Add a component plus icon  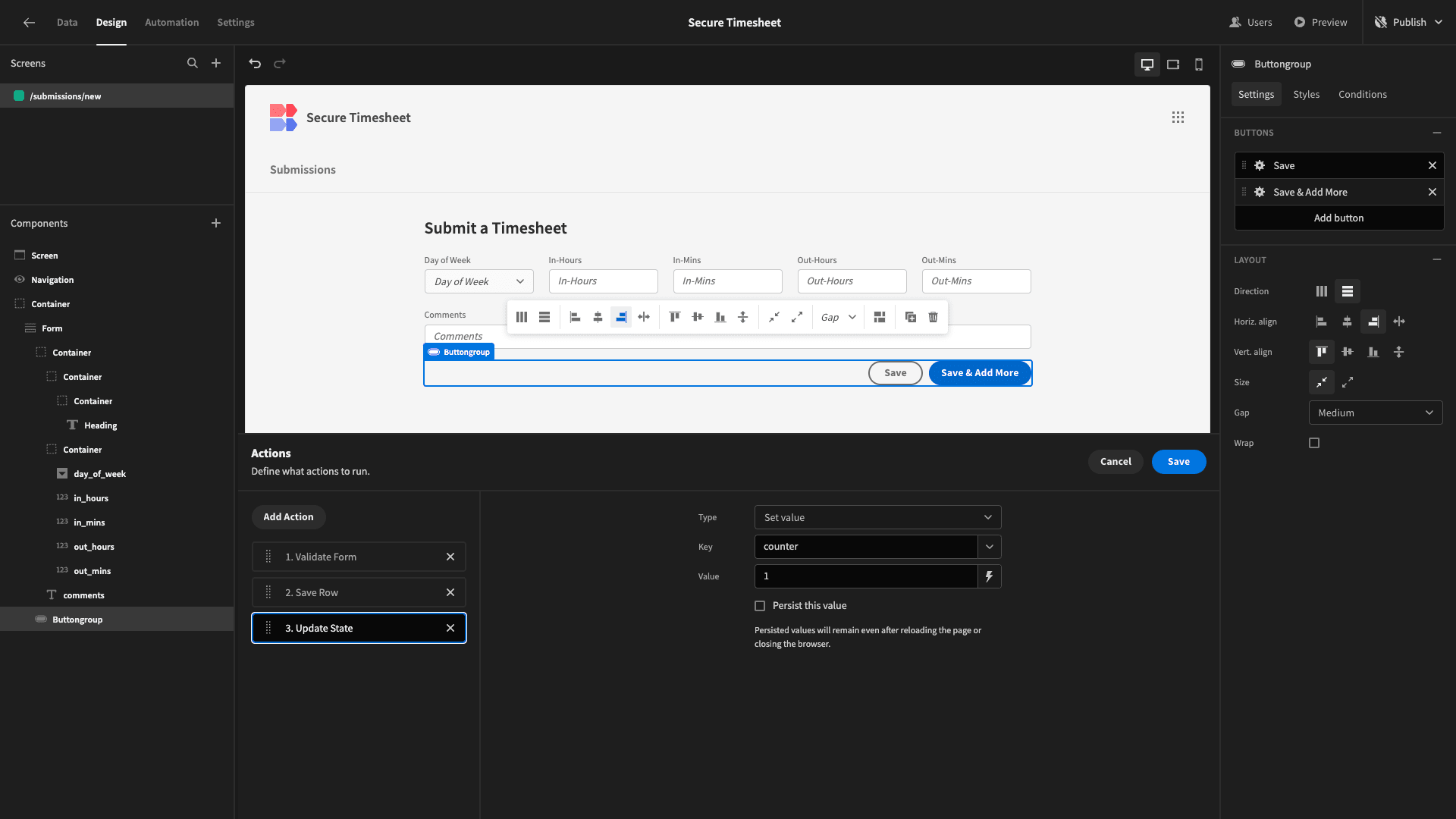coord(216,223)
